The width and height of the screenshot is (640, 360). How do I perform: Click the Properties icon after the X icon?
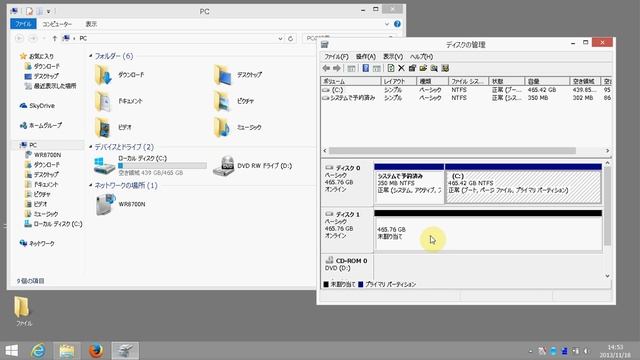[412, 68]
